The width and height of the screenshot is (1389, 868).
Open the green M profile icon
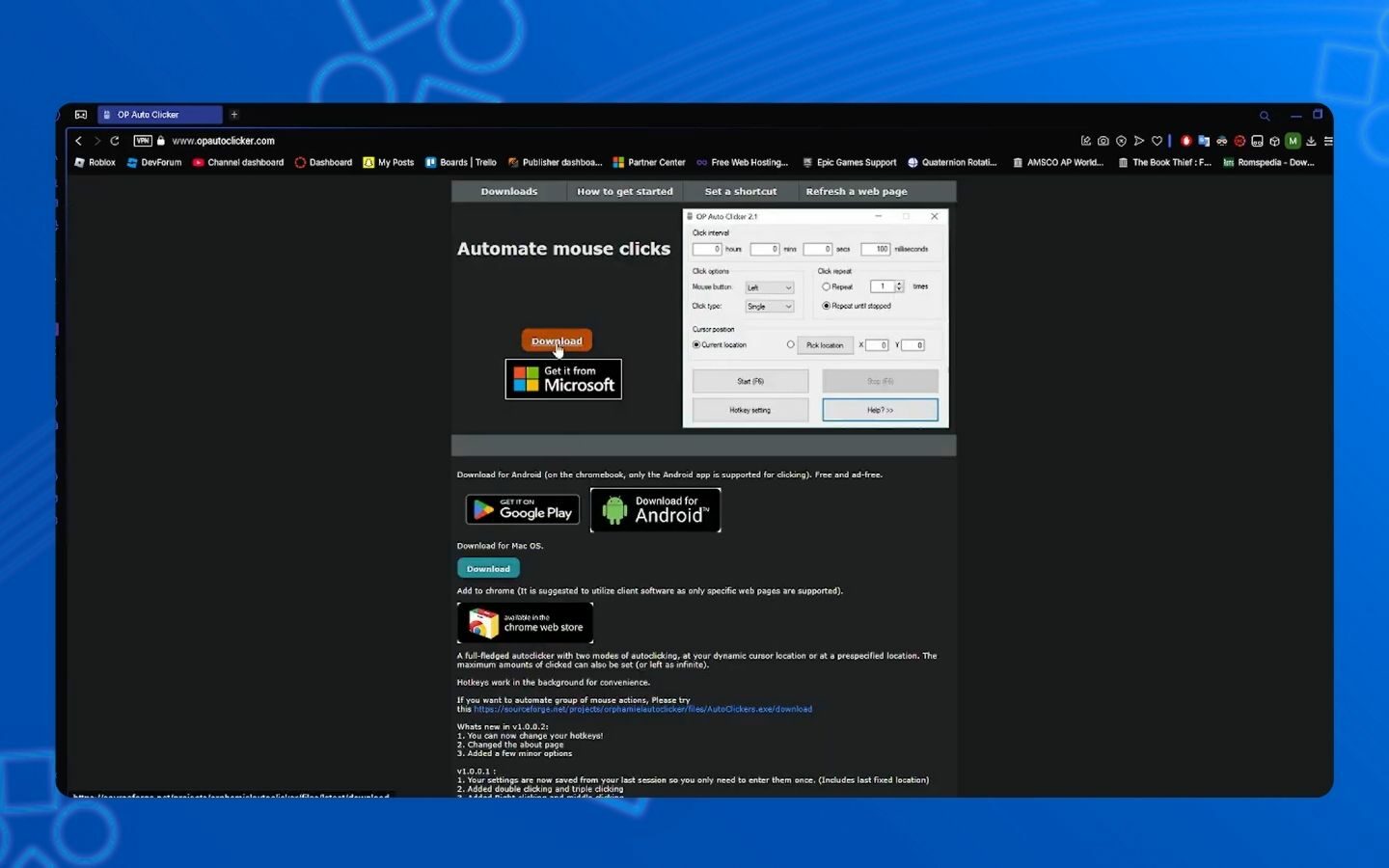click(x=1294, y=141)
